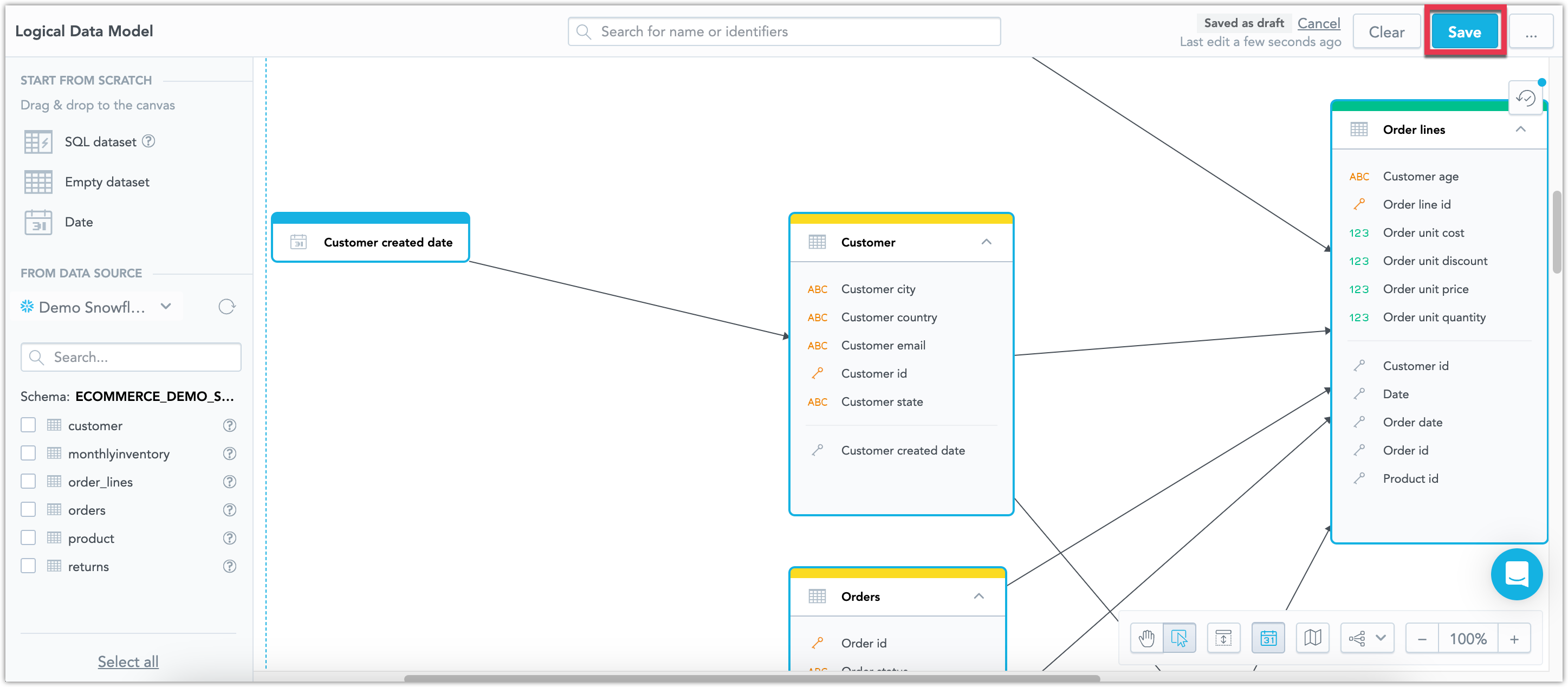1568x687 pixels.
Task: Select the hand pan tool
Action: tap(1146, 638)
